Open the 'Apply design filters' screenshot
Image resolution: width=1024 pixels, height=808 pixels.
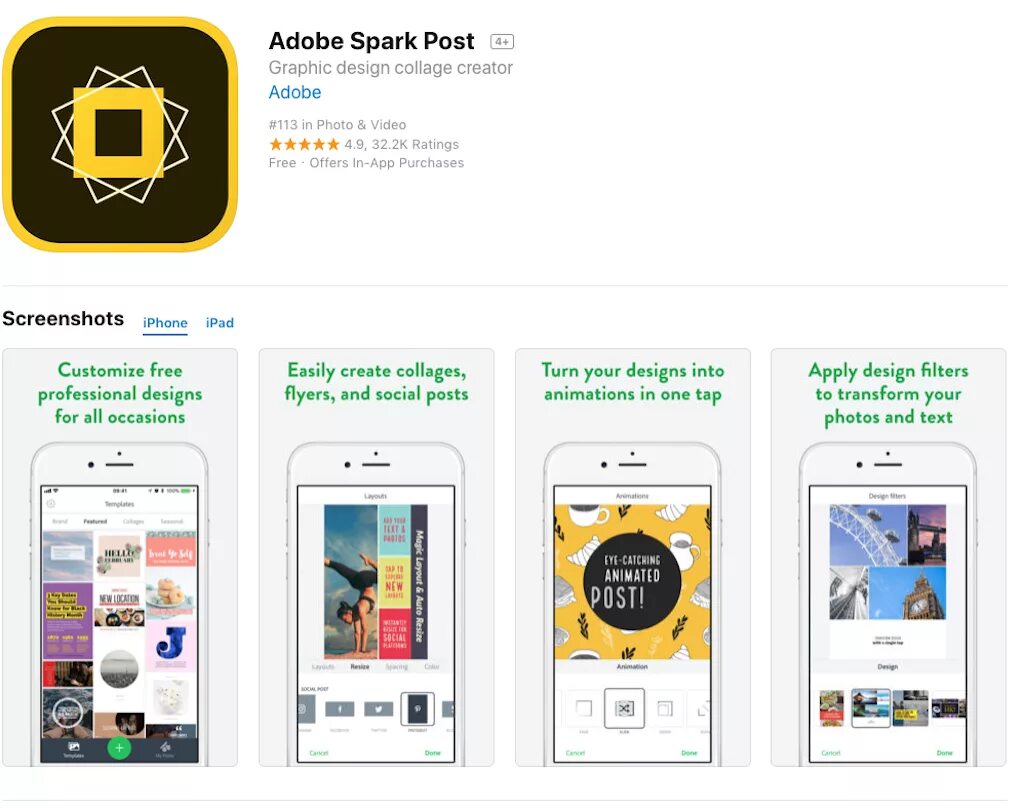click(x=888, y=557)
